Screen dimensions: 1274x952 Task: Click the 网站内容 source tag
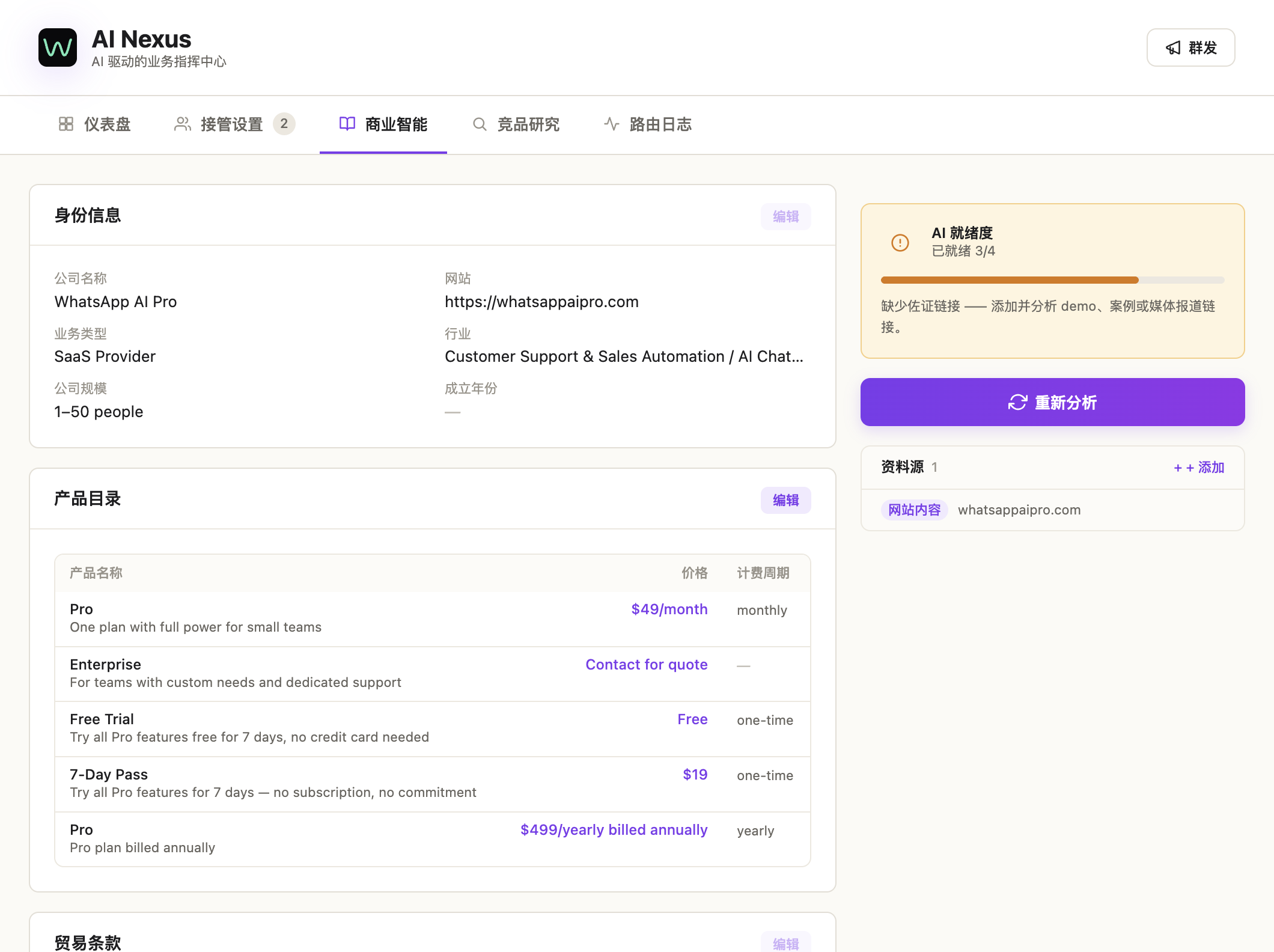914,510
